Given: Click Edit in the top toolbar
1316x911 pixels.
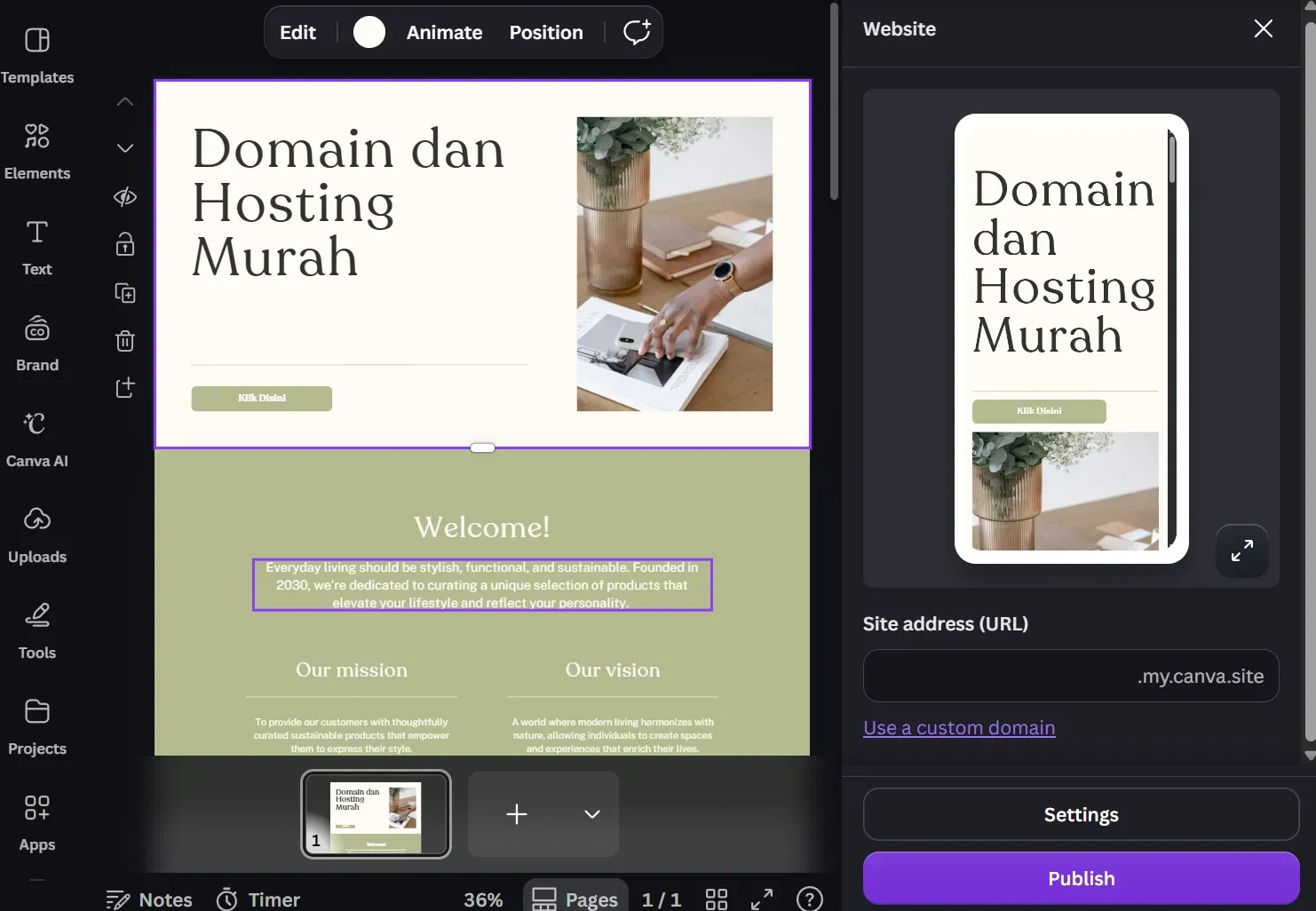Looking at the screenshot, I should 297,32.
